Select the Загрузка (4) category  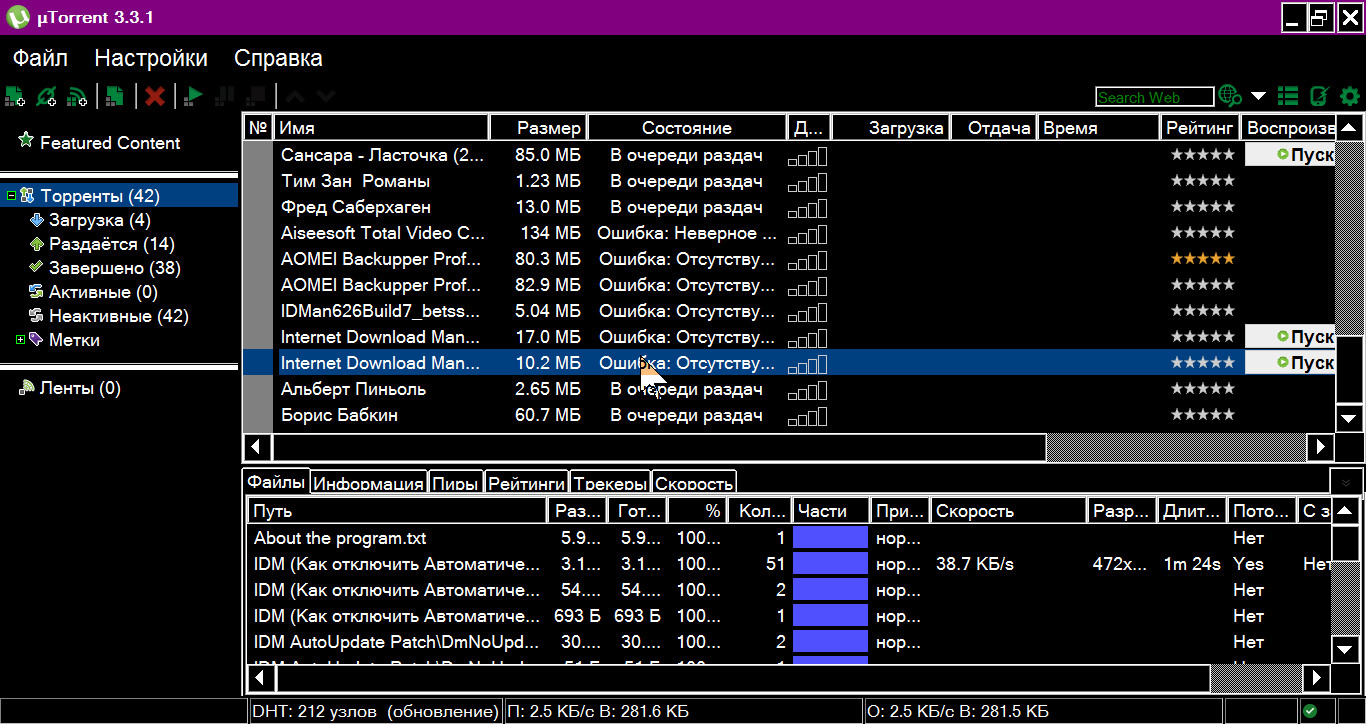98,220
